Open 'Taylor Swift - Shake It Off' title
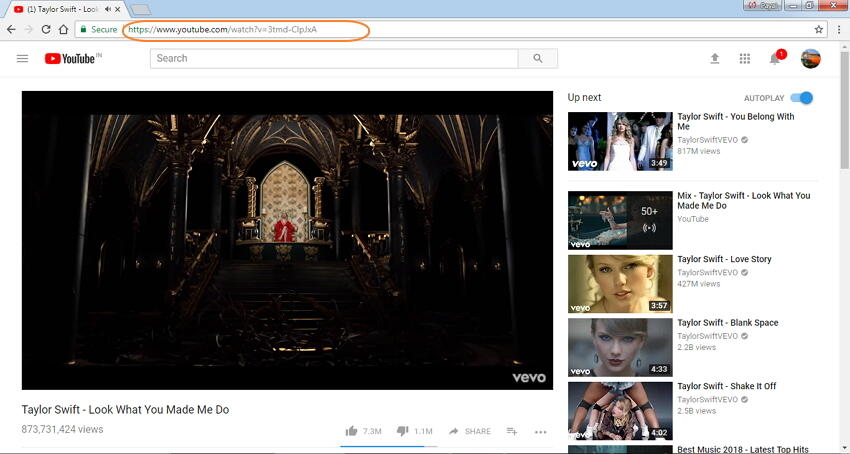This screenshot has height=454, width=850. coord(726,386)
